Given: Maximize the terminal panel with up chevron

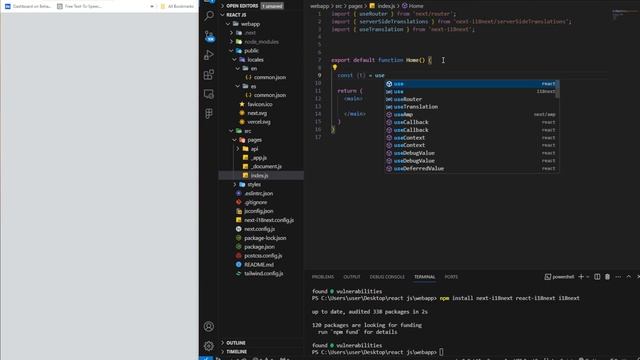Looking at the screenshot, I should coord(629,277).
